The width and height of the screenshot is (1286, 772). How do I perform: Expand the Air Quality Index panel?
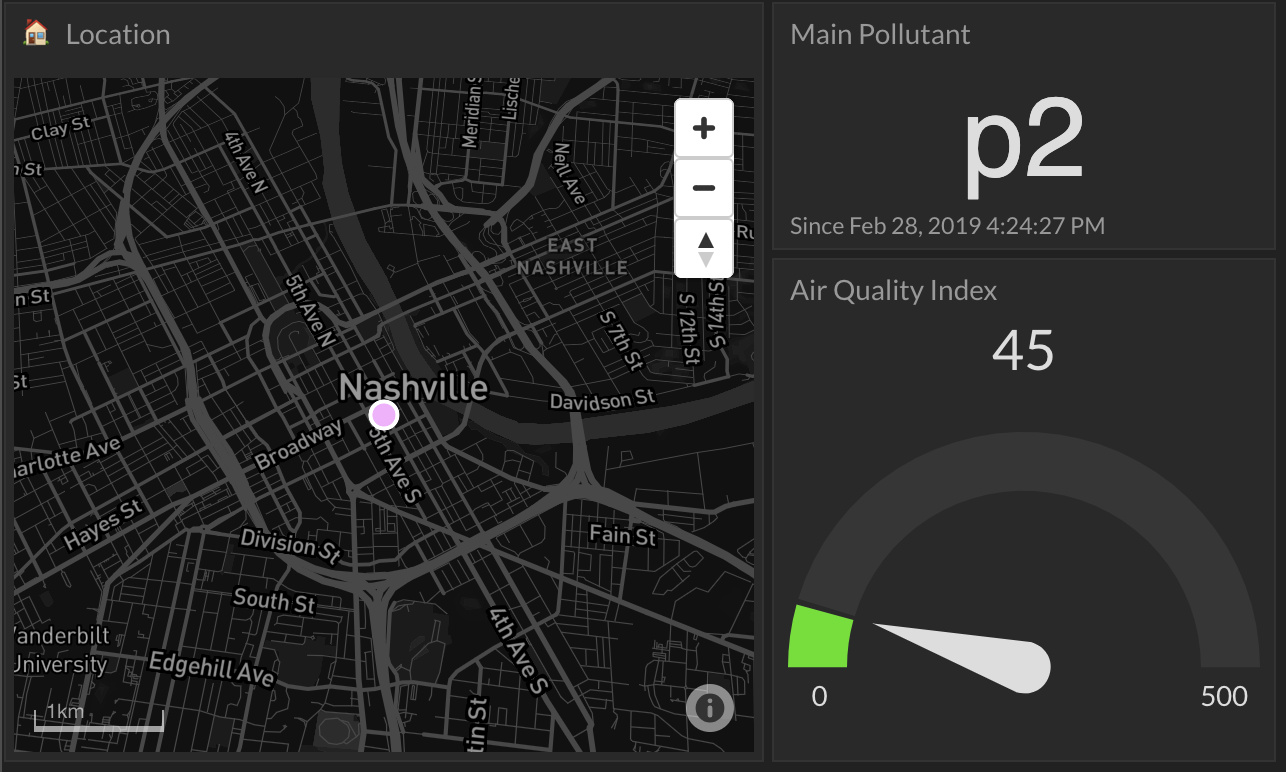(893, 290)
